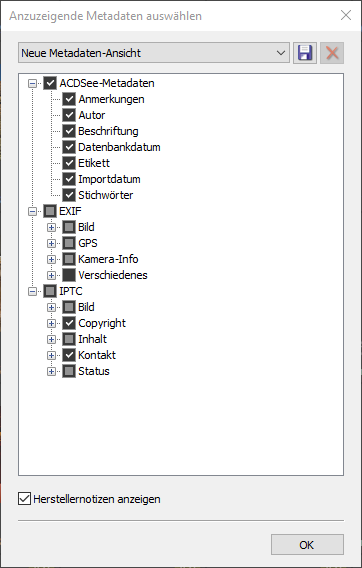Viewport: 362px width, 568px height.
Task: Delete the metadata view with red X icon
Action: [332, 53]
